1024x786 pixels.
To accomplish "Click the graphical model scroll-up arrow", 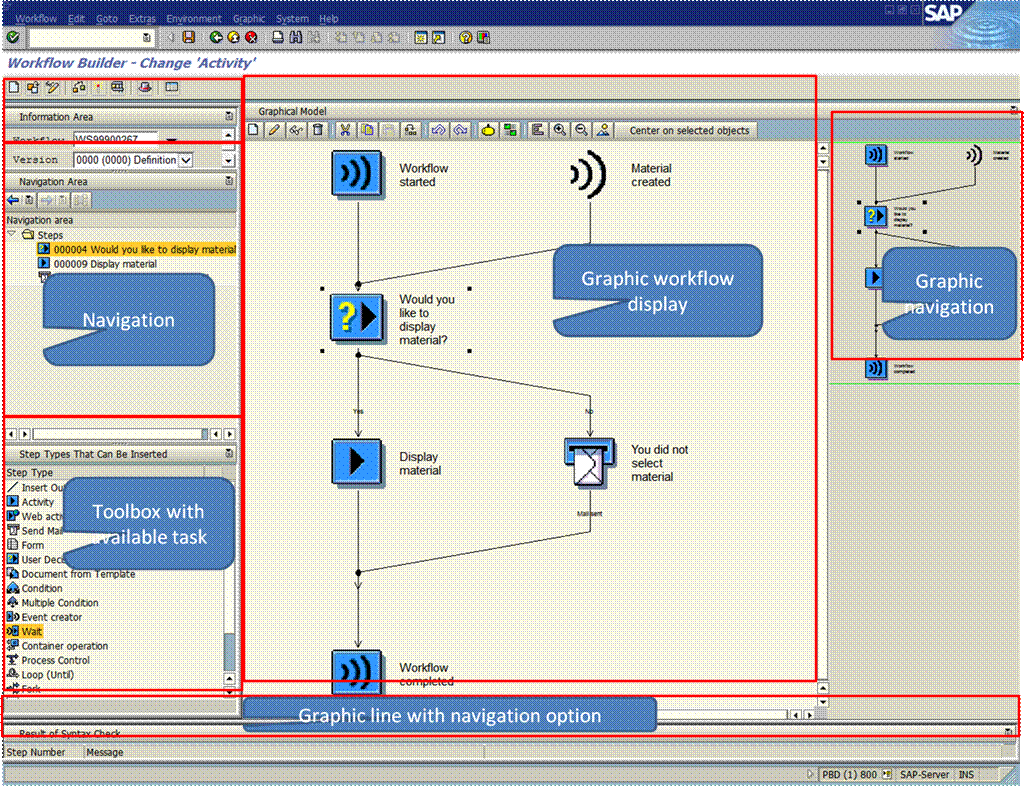I will point(823,149).
